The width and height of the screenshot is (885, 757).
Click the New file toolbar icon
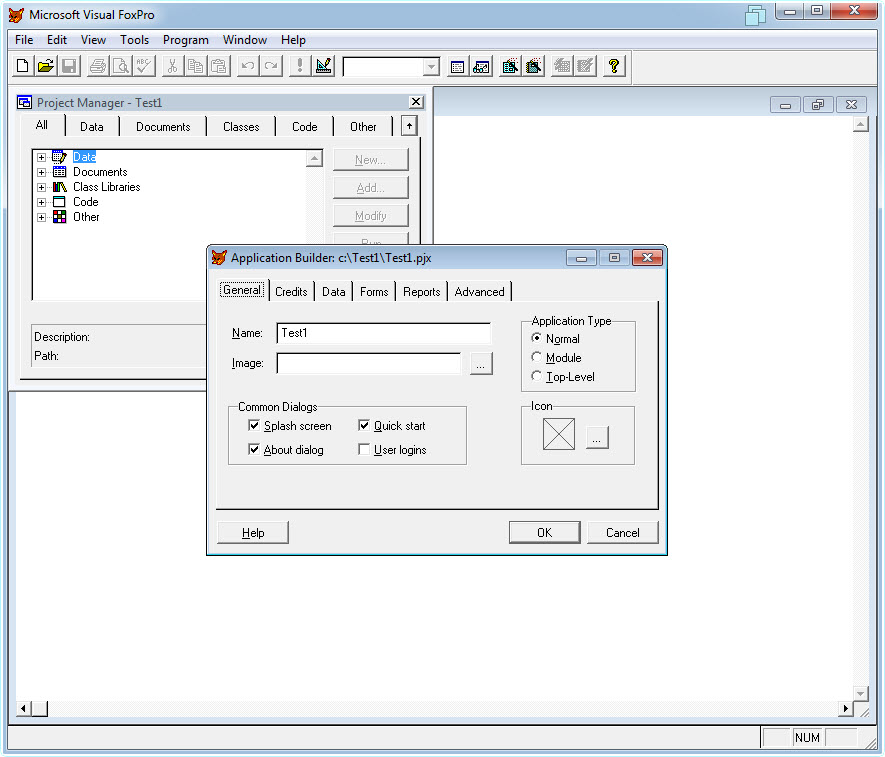pos(23,66)
